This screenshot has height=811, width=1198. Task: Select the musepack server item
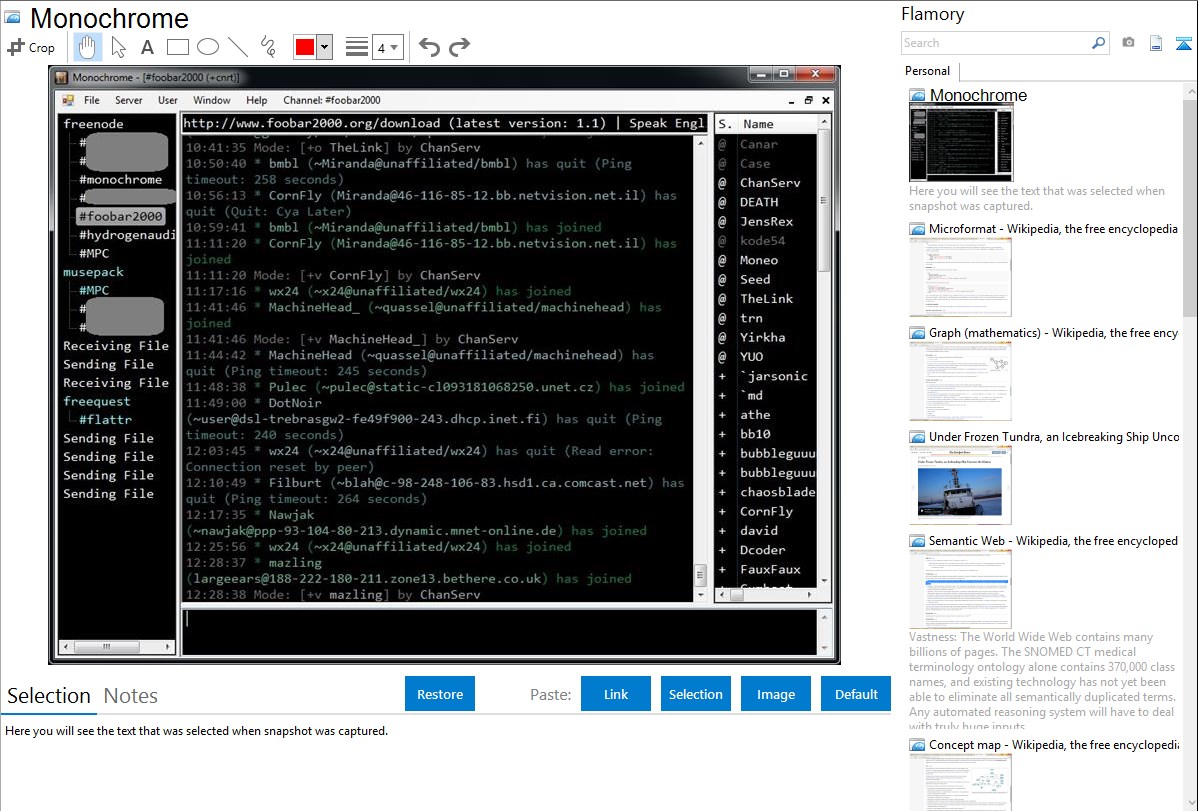pyautogui.click(x=93, y=272)
